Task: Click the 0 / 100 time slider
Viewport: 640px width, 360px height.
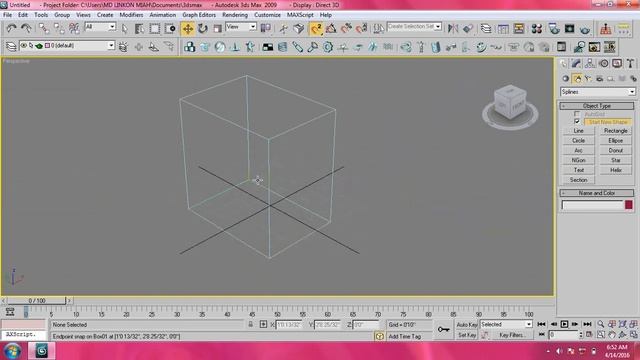Action: [37, 301]
